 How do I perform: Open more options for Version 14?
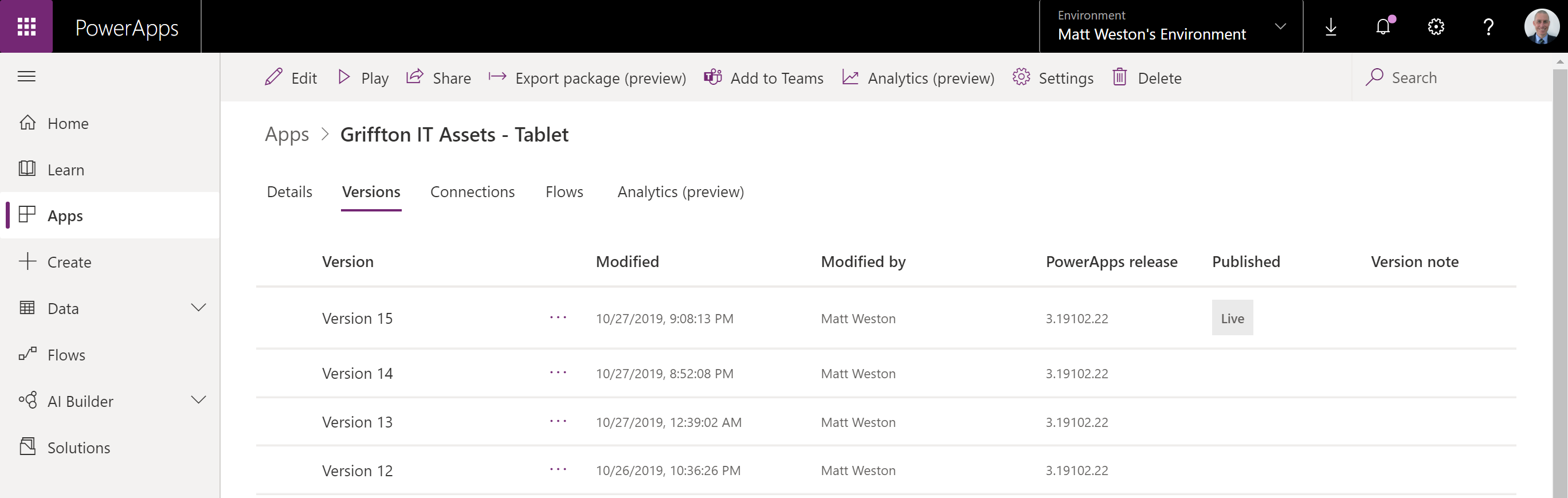coord(558,372)
